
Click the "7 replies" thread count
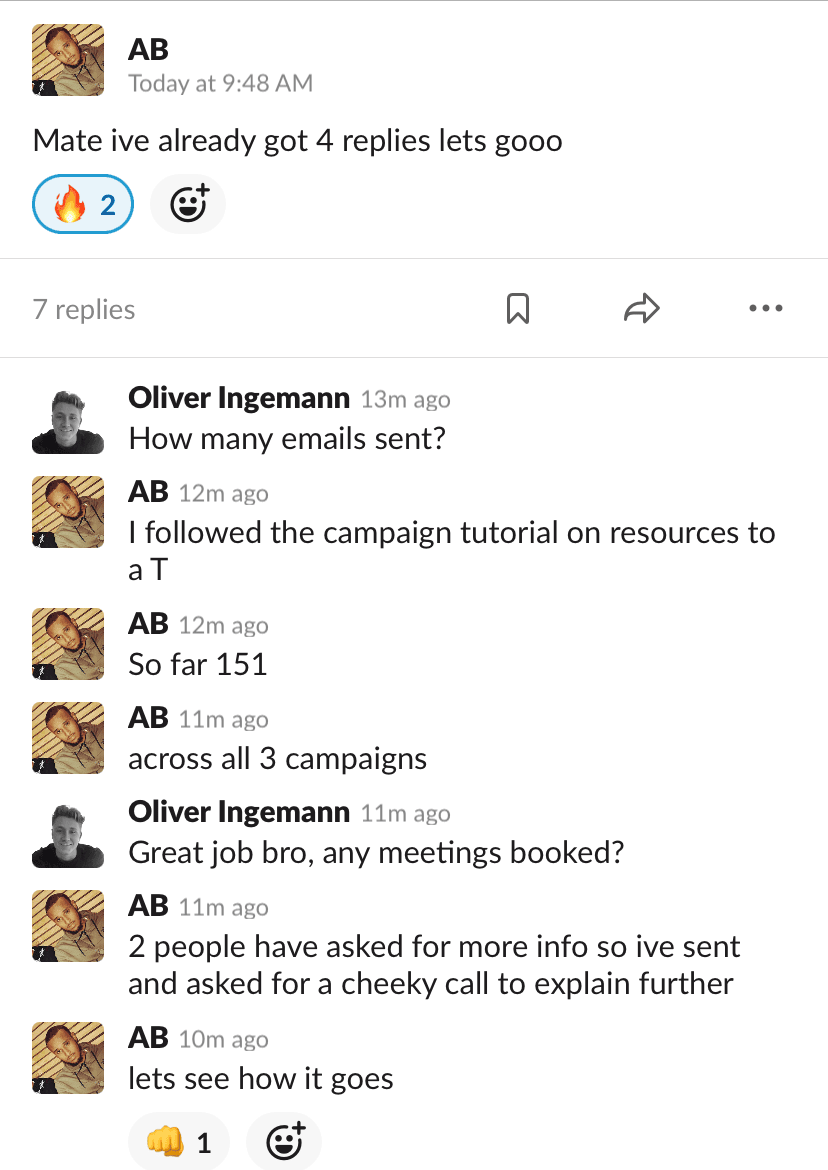point(84,310)
